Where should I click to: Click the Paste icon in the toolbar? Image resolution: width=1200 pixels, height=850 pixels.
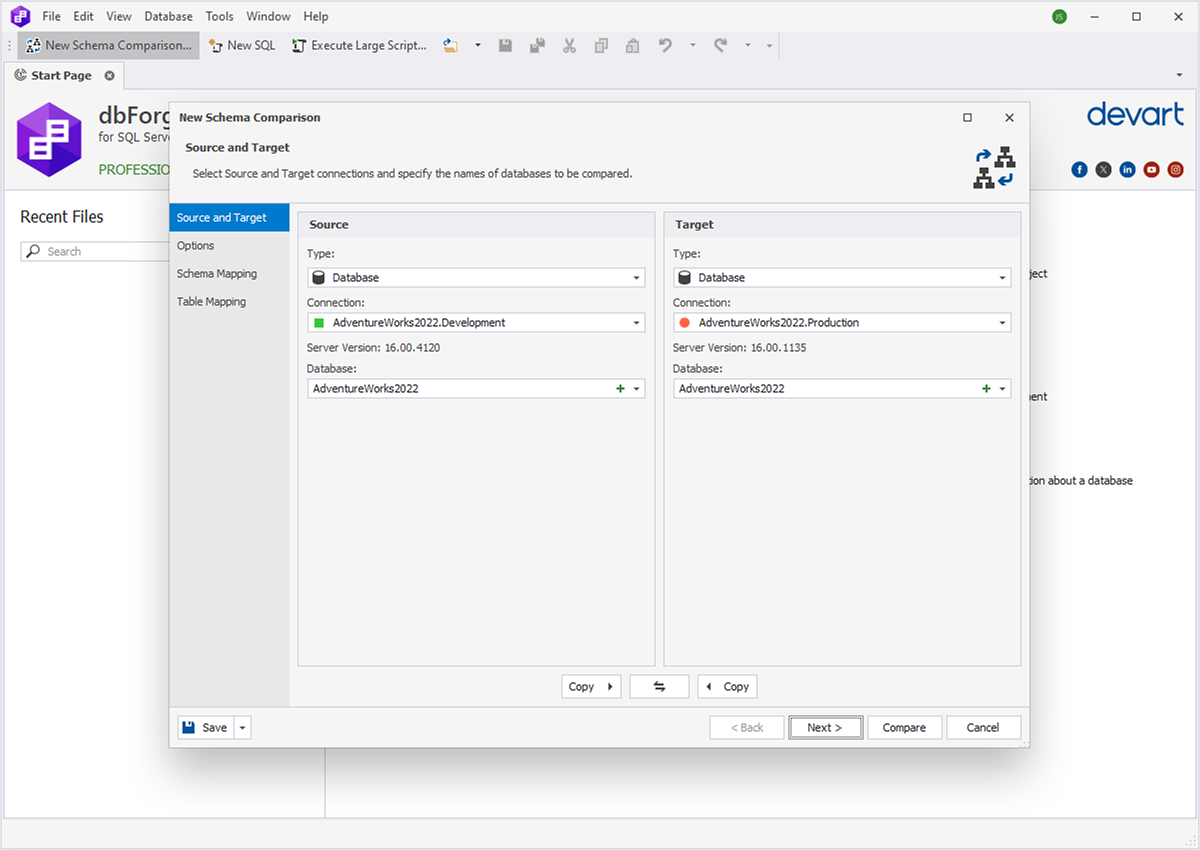(632, 45)
